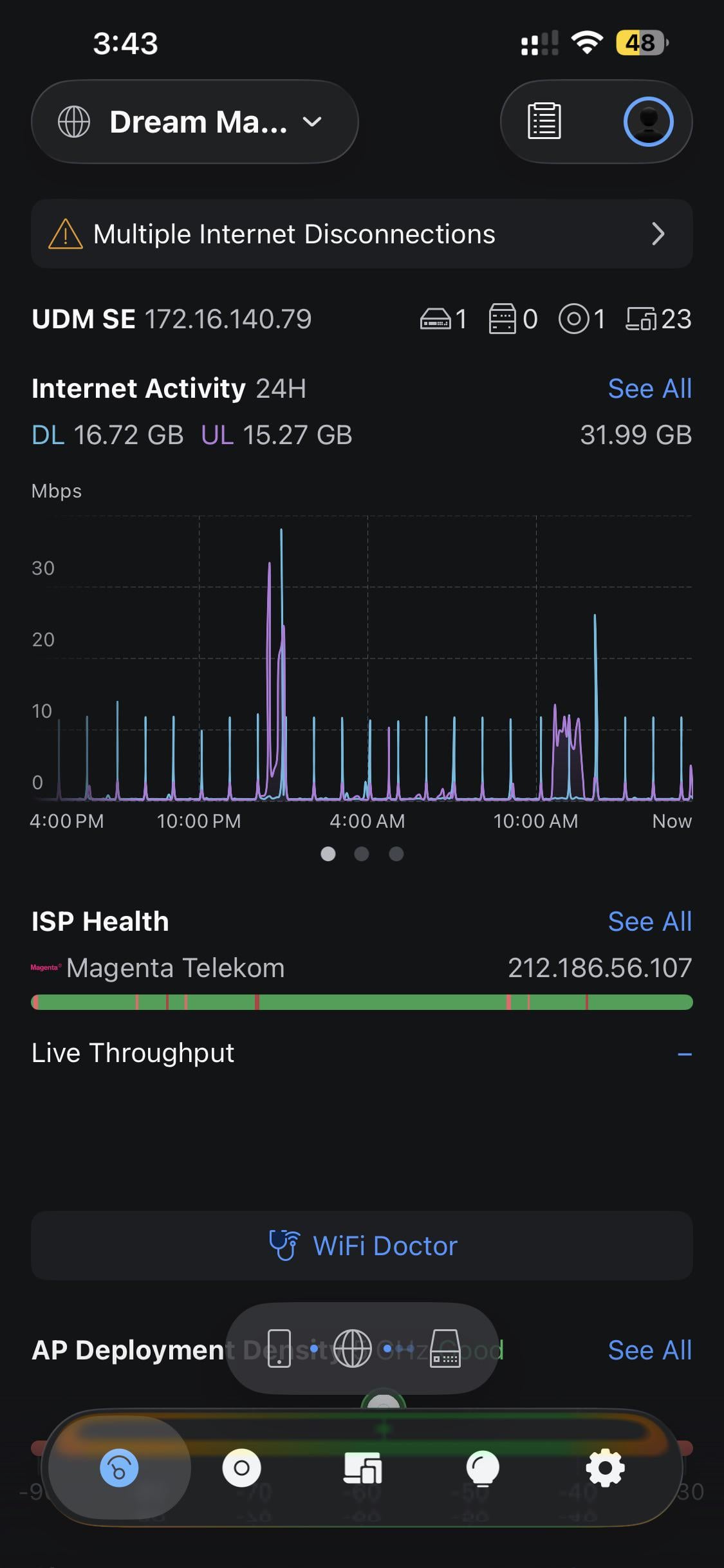
Task: Switch to the second chart page dot
Action: (362, 854)
